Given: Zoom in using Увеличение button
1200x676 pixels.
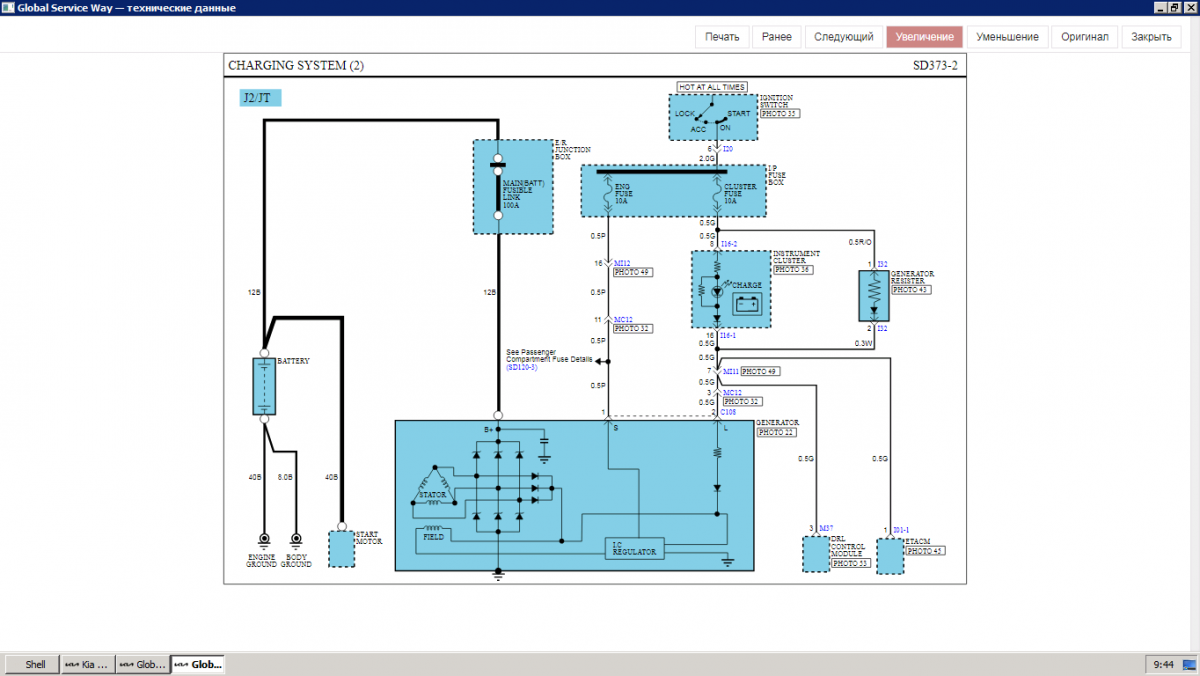Looking at the screenshot, I should pyautogui.click(x=924, y=37).
